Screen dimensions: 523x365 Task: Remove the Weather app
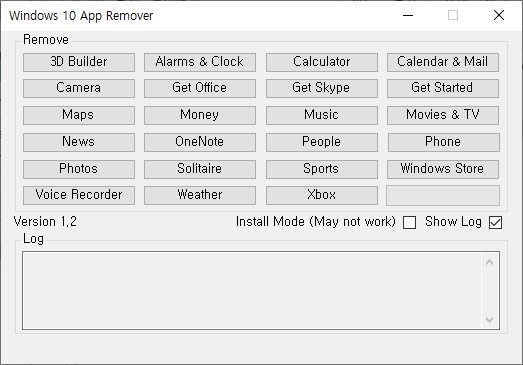[x=200, y=195]
